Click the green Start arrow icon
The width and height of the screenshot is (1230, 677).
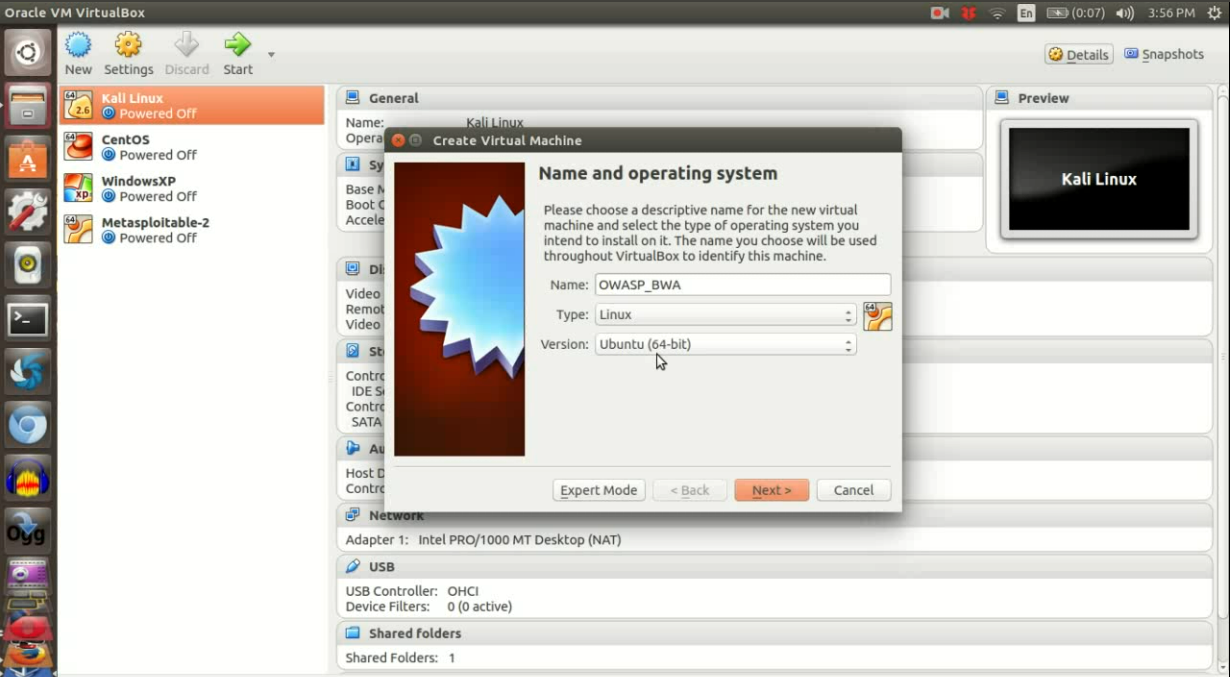pyautogui.click(x=238, y=45)
